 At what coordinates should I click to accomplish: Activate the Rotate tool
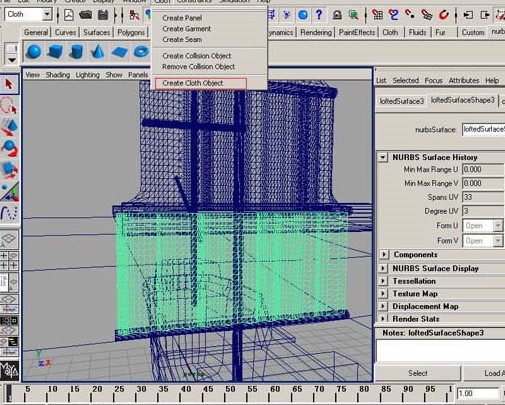point(9,149)
